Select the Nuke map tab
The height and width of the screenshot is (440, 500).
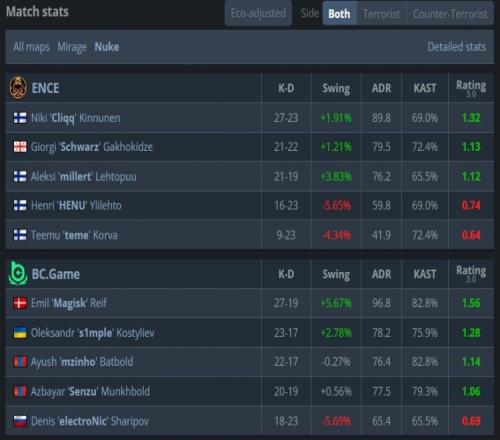pos(107,47)
